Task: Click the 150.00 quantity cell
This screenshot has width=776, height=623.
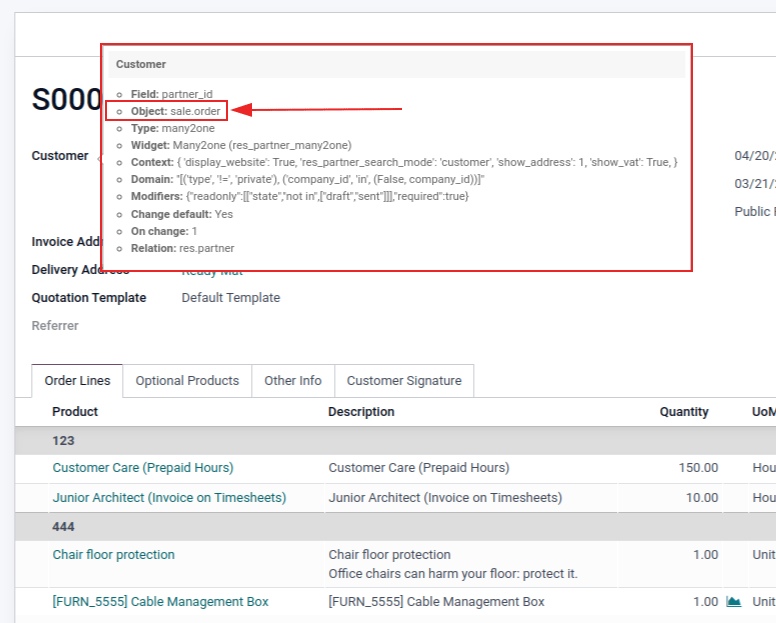Action: (x=697, y=468)
